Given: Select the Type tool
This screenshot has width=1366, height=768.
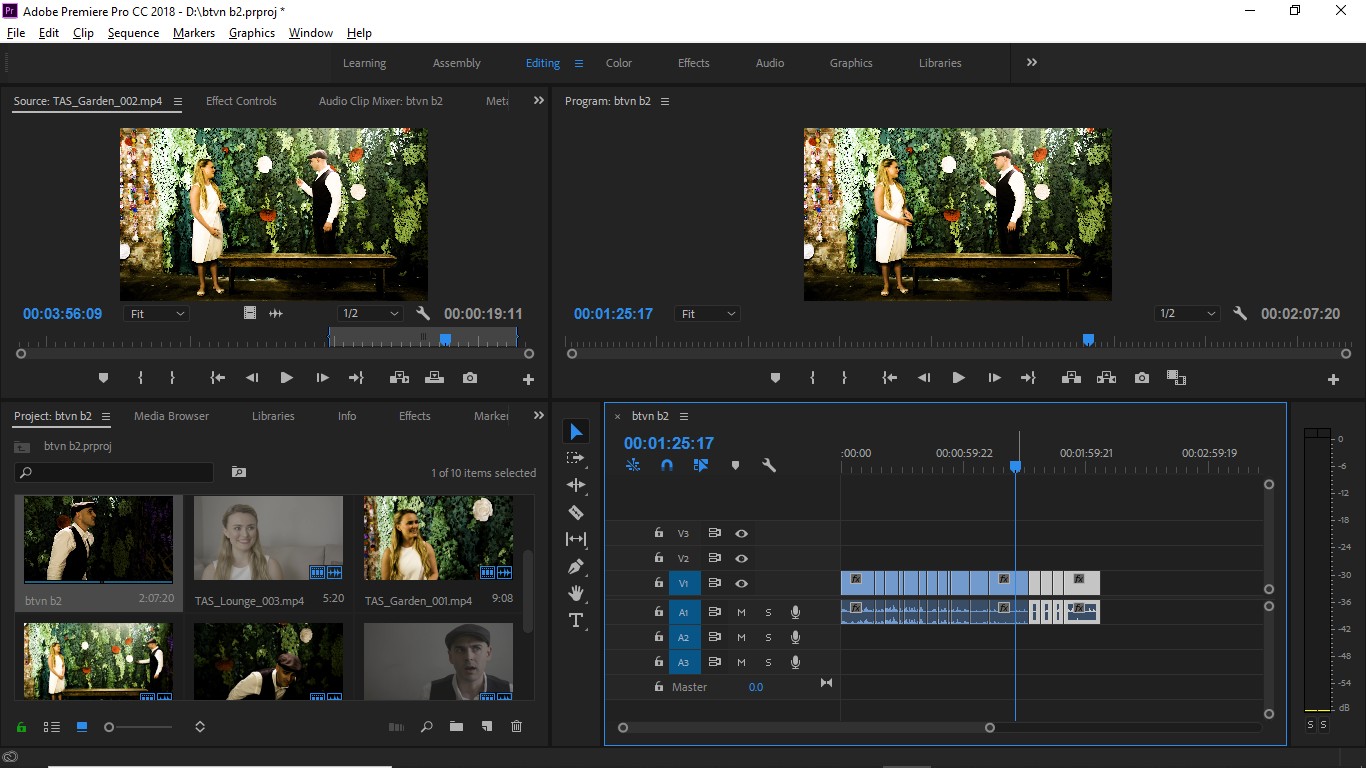Looking at the screenshot, I should pyautogui.click(x=576, y=620).
